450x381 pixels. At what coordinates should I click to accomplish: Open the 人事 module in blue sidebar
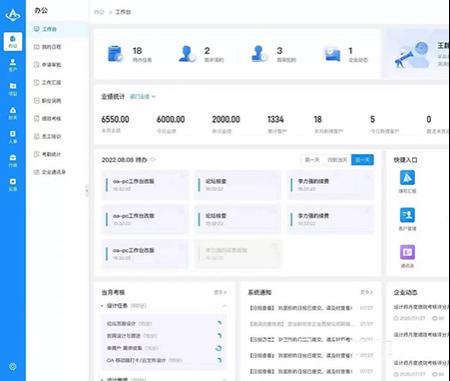(13, 137)
